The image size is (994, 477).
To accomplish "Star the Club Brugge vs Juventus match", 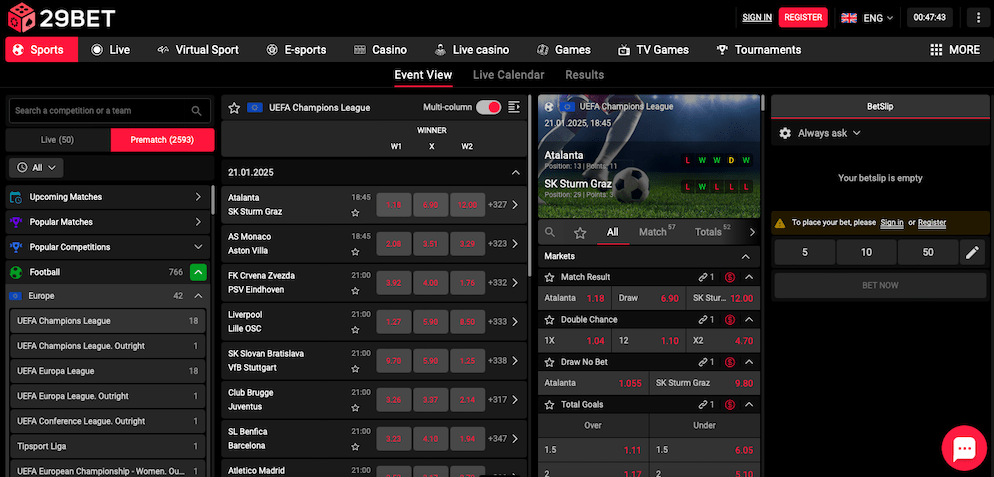I will [x=356, y=408].
